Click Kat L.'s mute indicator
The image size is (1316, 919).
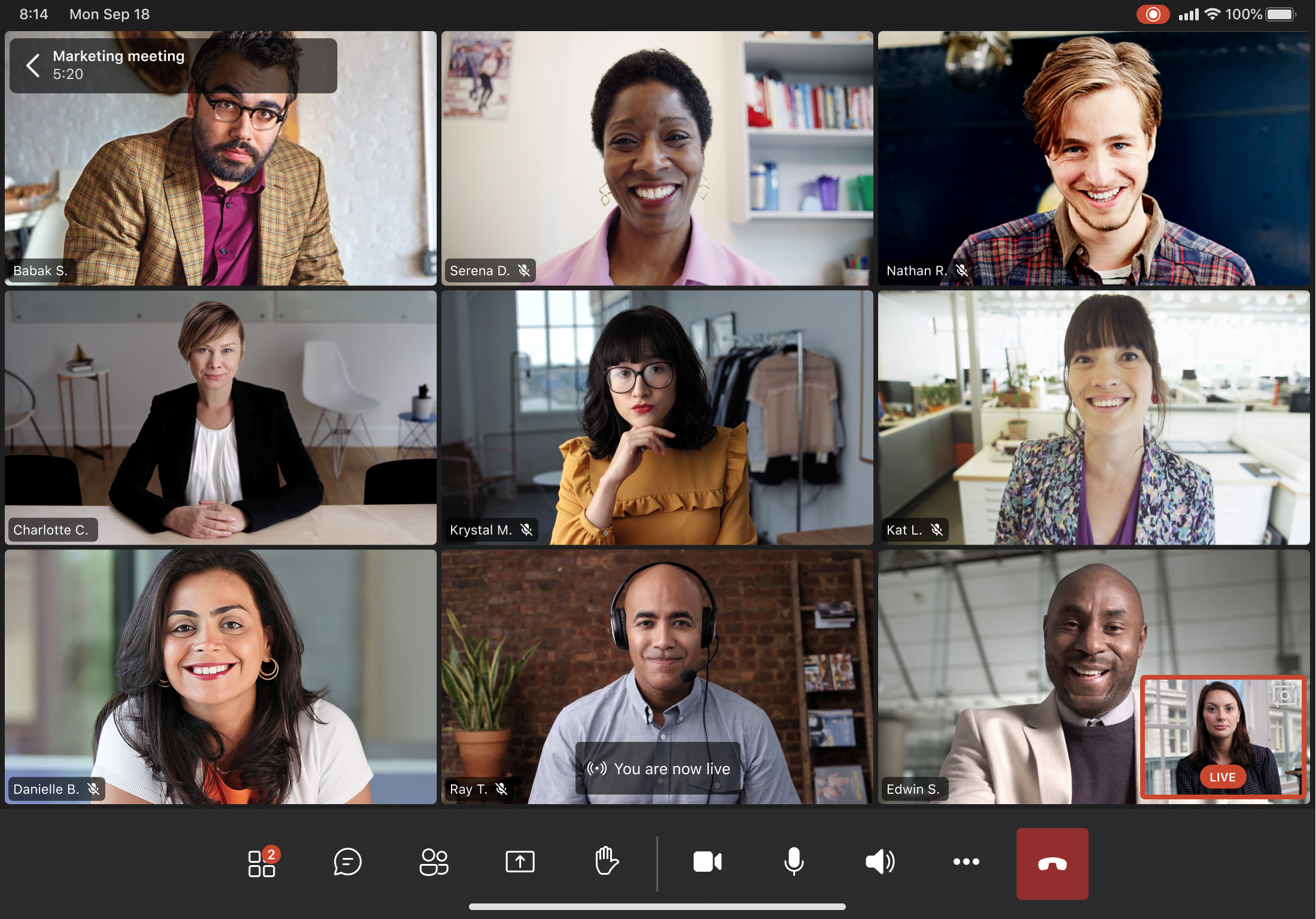(x=937, y=529)
